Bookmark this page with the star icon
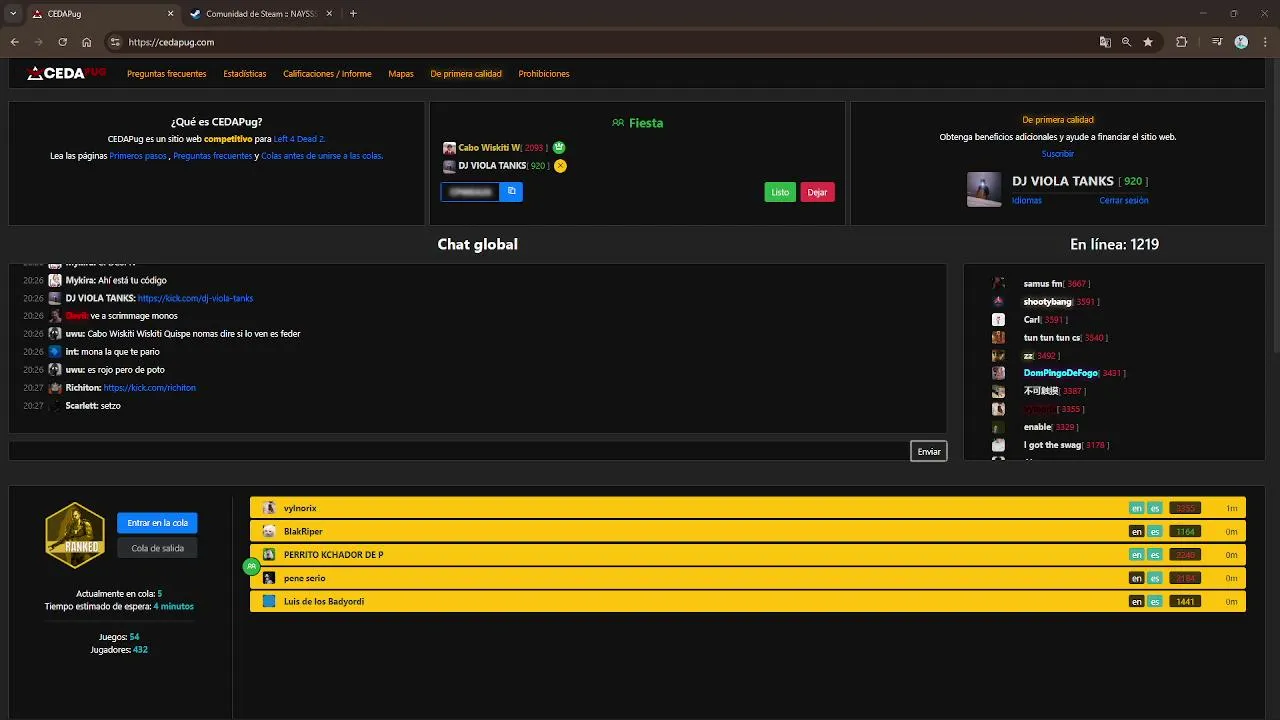Screen dimensions: 1280x720 point(1148,42)
